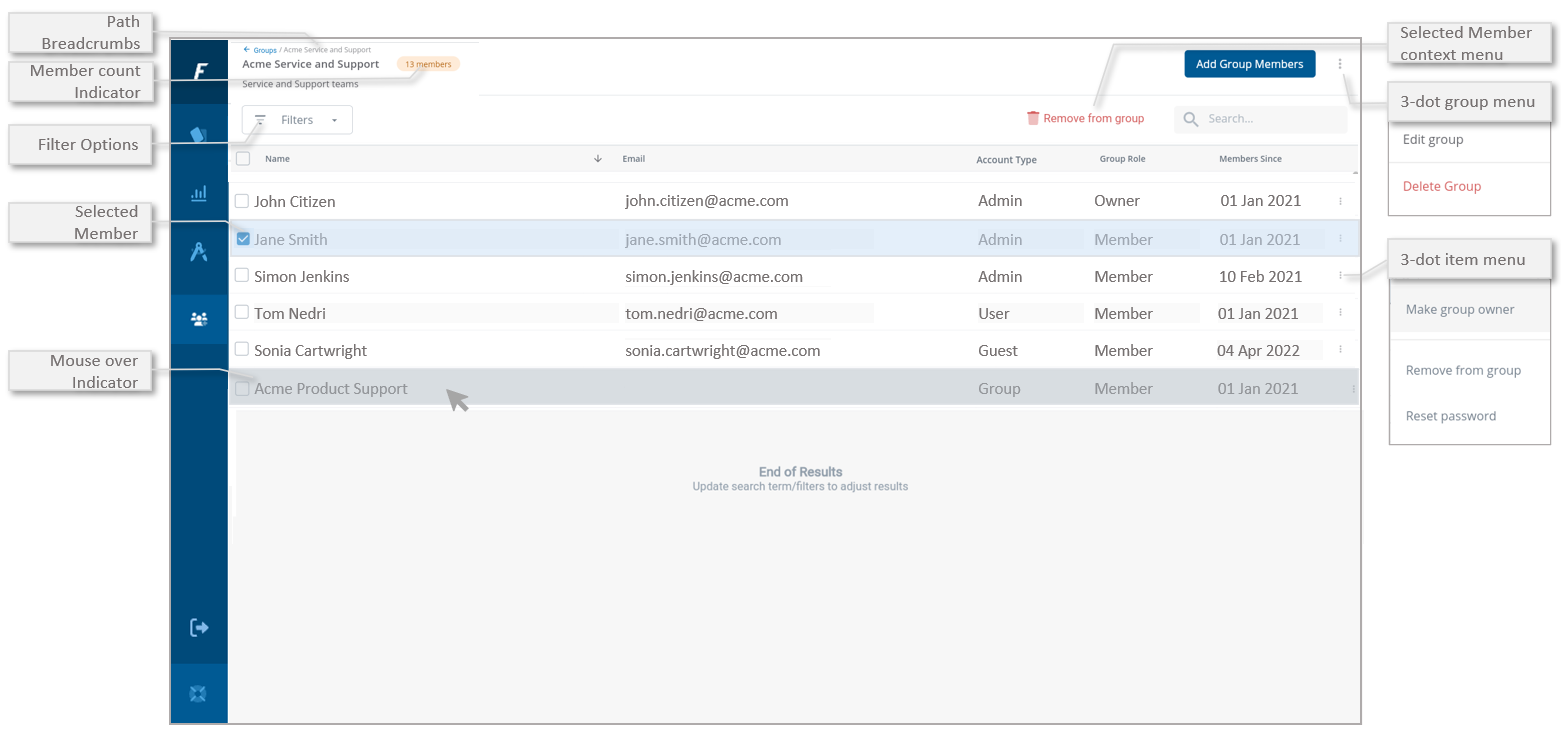The height and width of the screenshot is (729, 1561).
Task: Tick the select-all checkbox in table header
Action: 243,159
